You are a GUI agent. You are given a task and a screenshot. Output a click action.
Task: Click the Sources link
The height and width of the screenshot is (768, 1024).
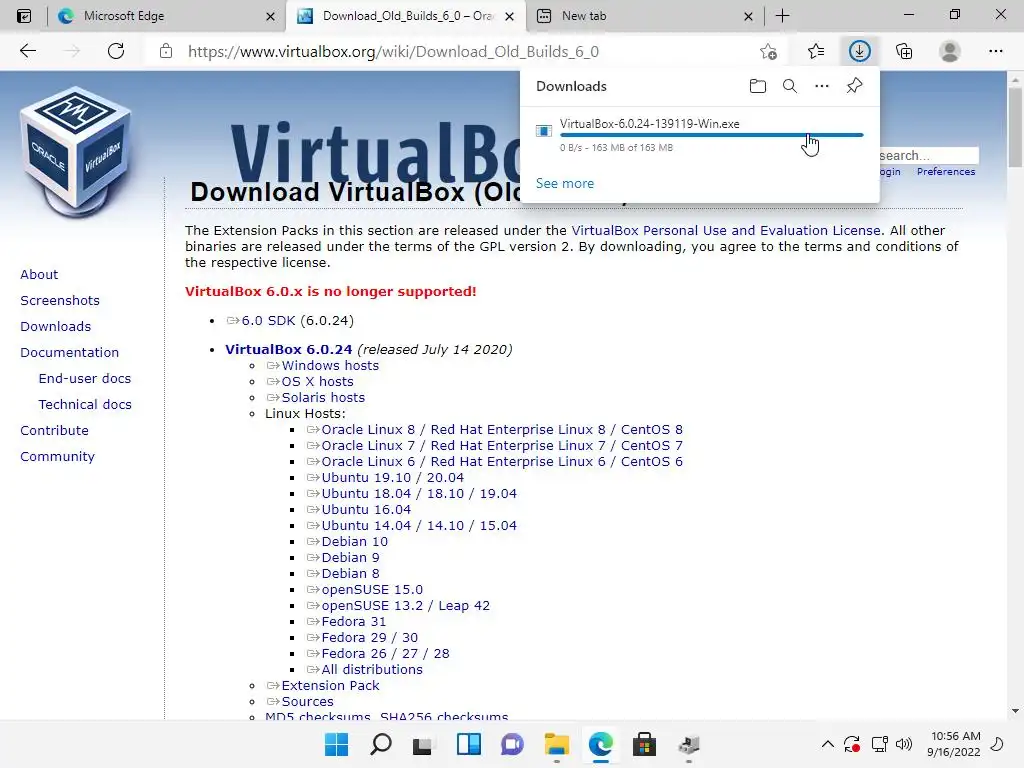coord(308,701)
